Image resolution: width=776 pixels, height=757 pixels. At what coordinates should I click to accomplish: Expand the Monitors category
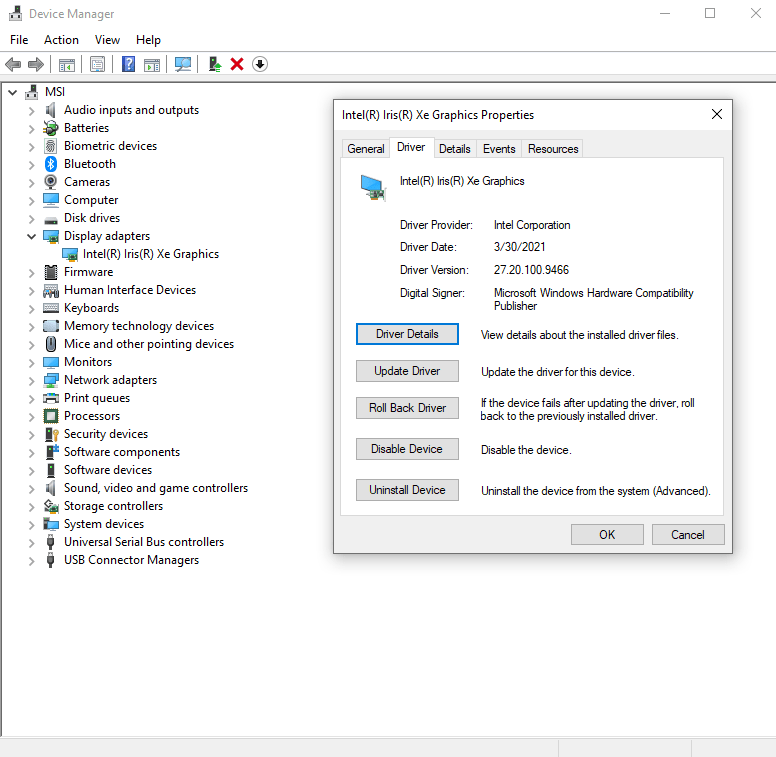[x=32, y=362]
